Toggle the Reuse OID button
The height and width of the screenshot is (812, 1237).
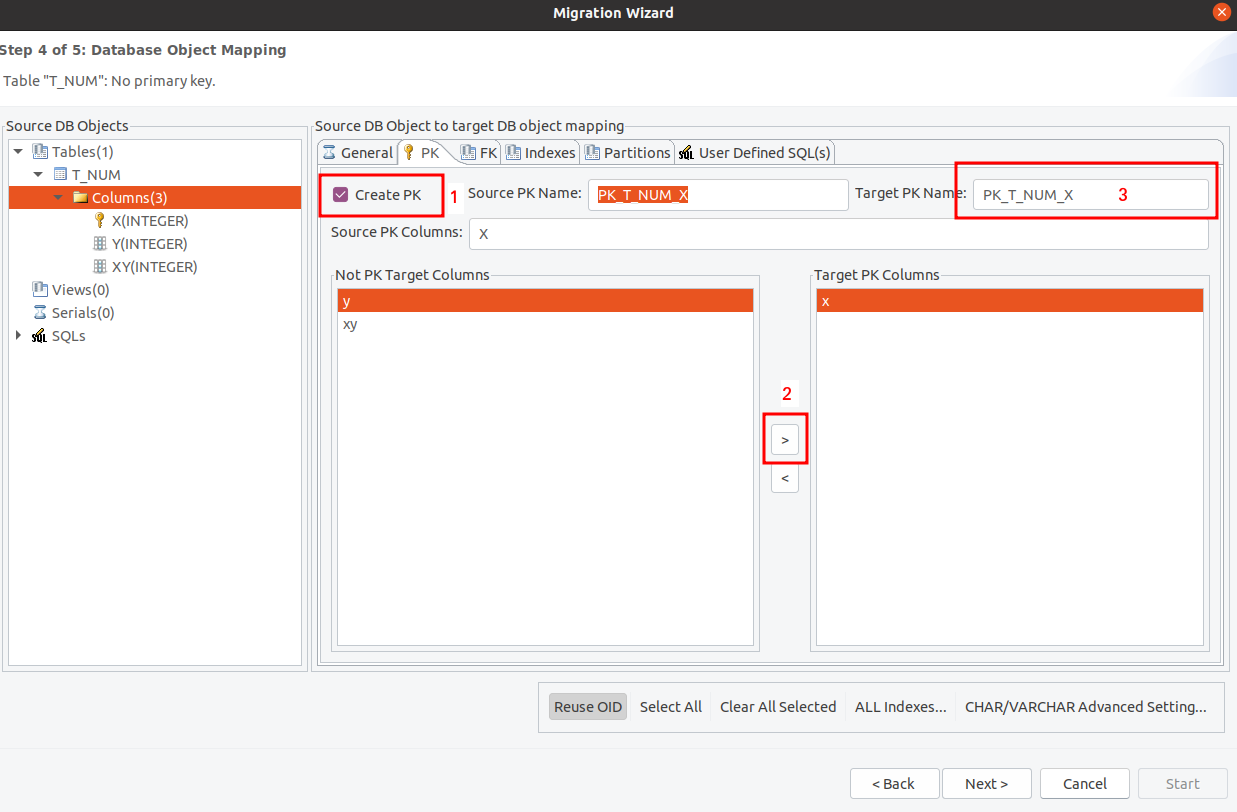point(588,707)
